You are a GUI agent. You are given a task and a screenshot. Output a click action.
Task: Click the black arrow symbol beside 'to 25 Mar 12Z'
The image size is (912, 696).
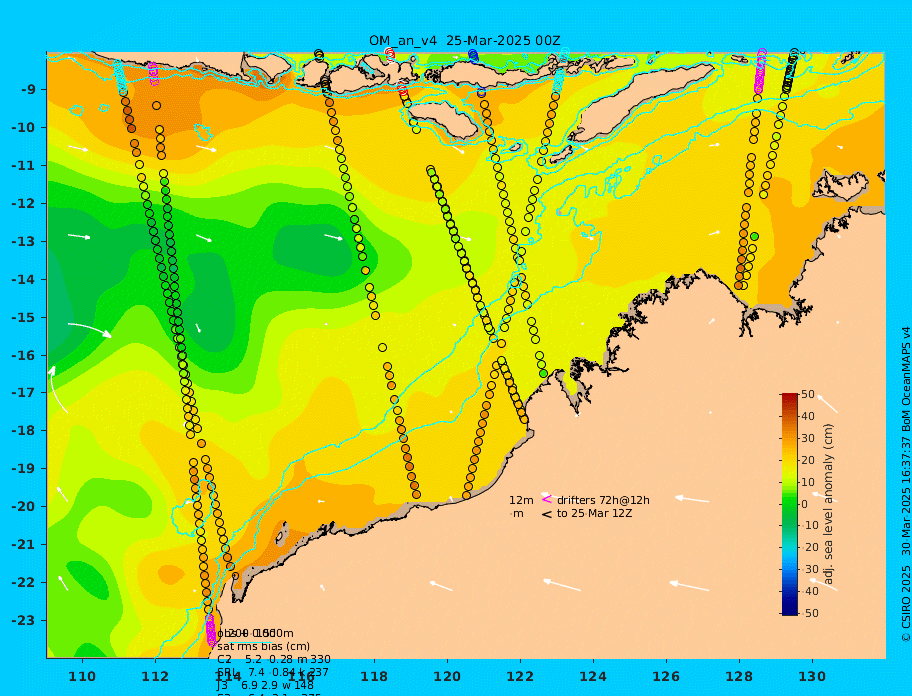point(547,514)
